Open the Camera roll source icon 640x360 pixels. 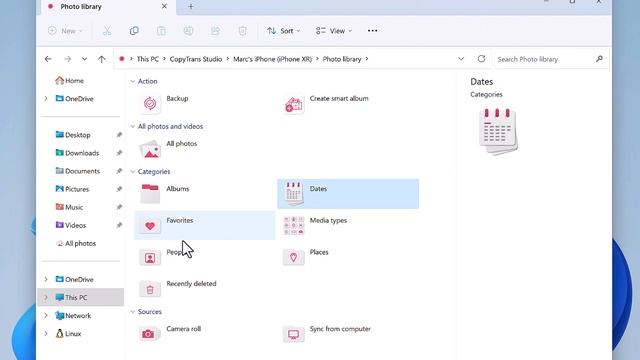coord(150,334)
